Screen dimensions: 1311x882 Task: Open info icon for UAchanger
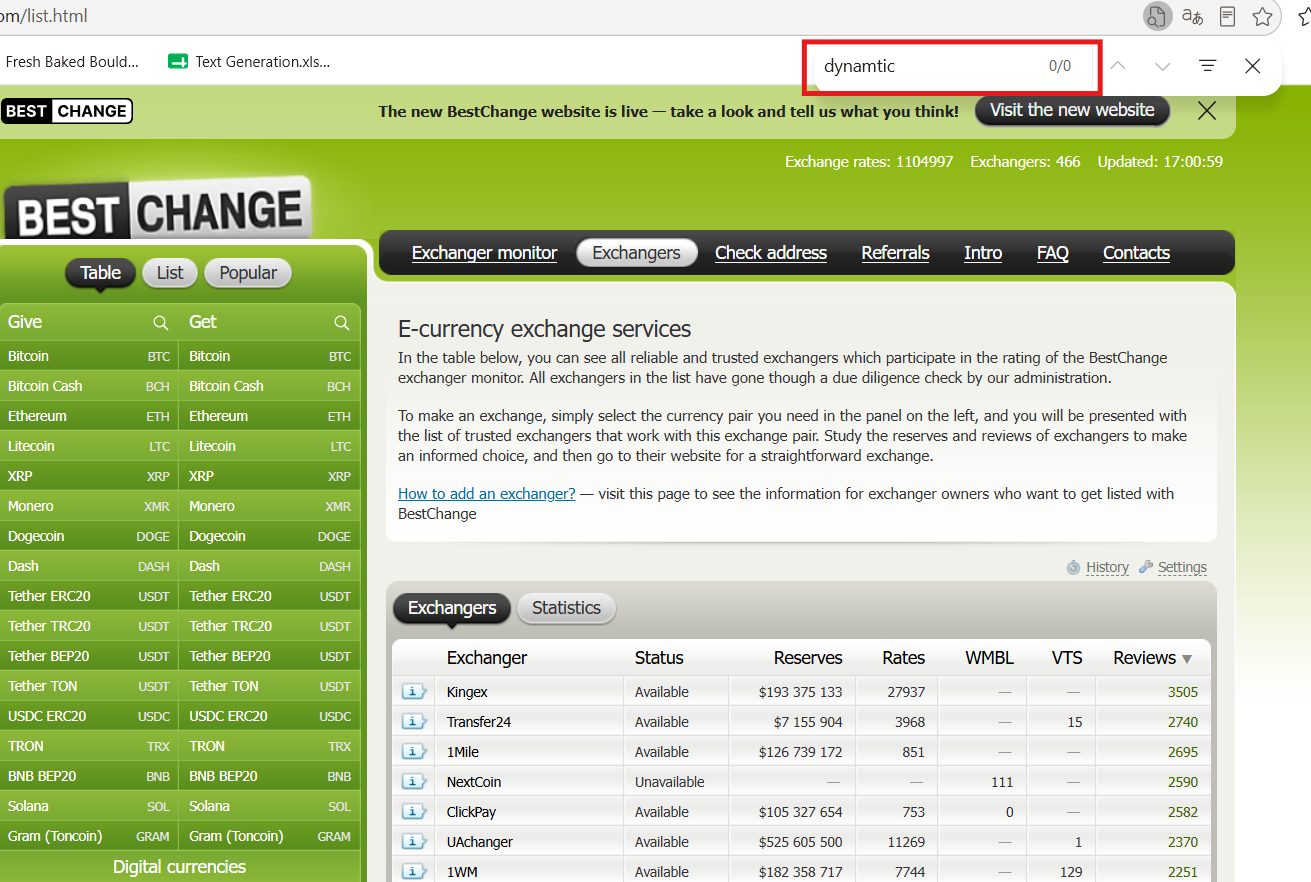click(x=414, y=842)
